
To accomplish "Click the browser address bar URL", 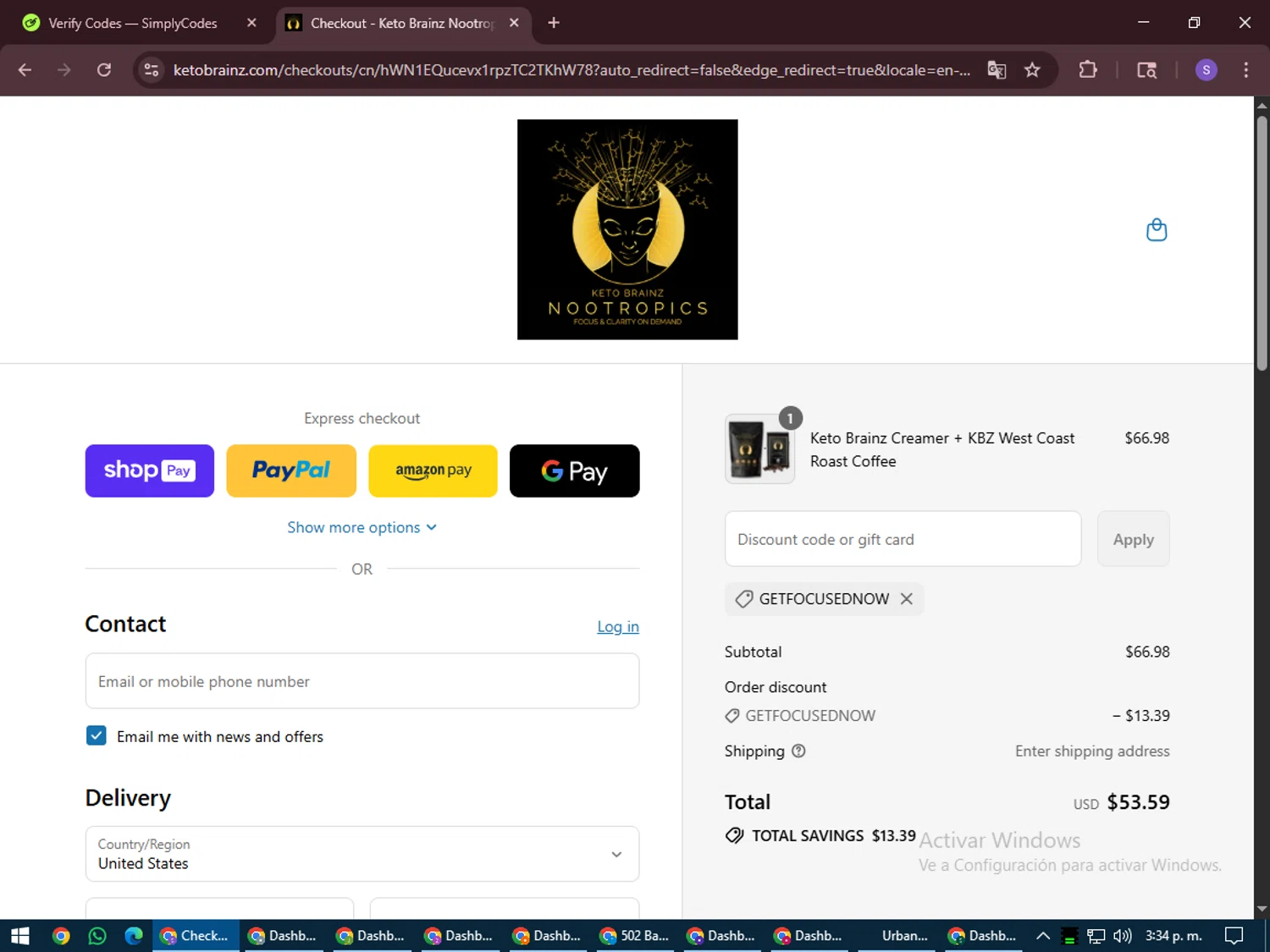I will pos(571,70).
